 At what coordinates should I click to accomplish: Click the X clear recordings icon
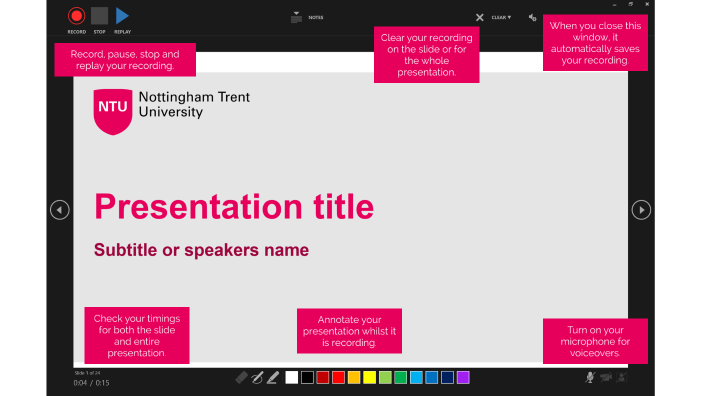pos(480,18)
